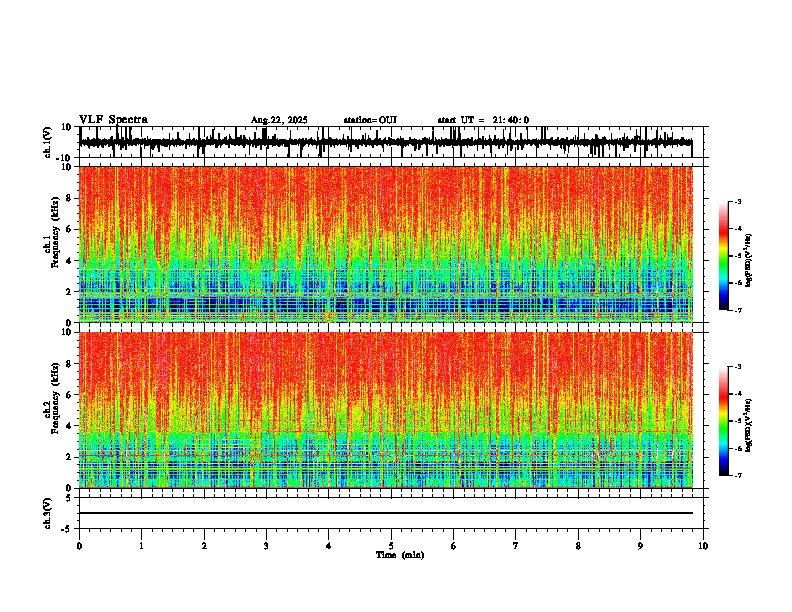Click the ch.1 spectrogram "8" kHz tick label
The width and height of the screenshot is (792, 612).
pyautogui.click(x=70, y=198)
